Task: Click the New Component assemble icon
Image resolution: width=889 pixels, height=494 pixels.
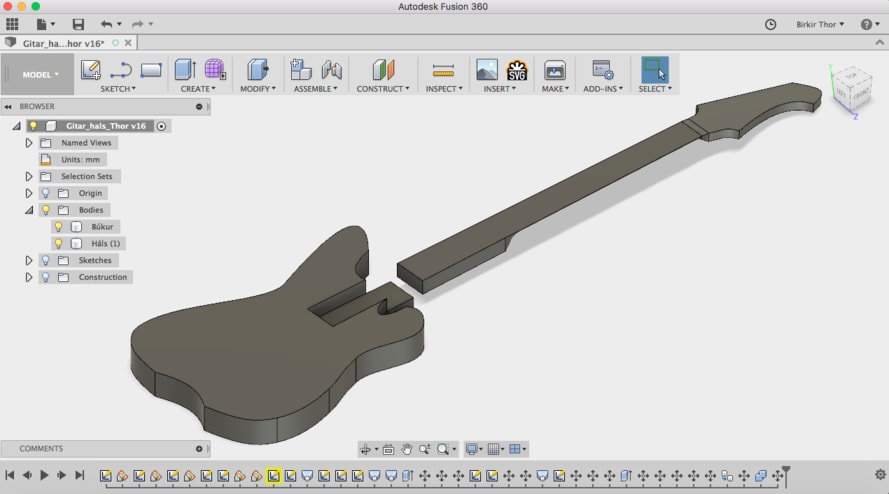Action: (300, 69)
